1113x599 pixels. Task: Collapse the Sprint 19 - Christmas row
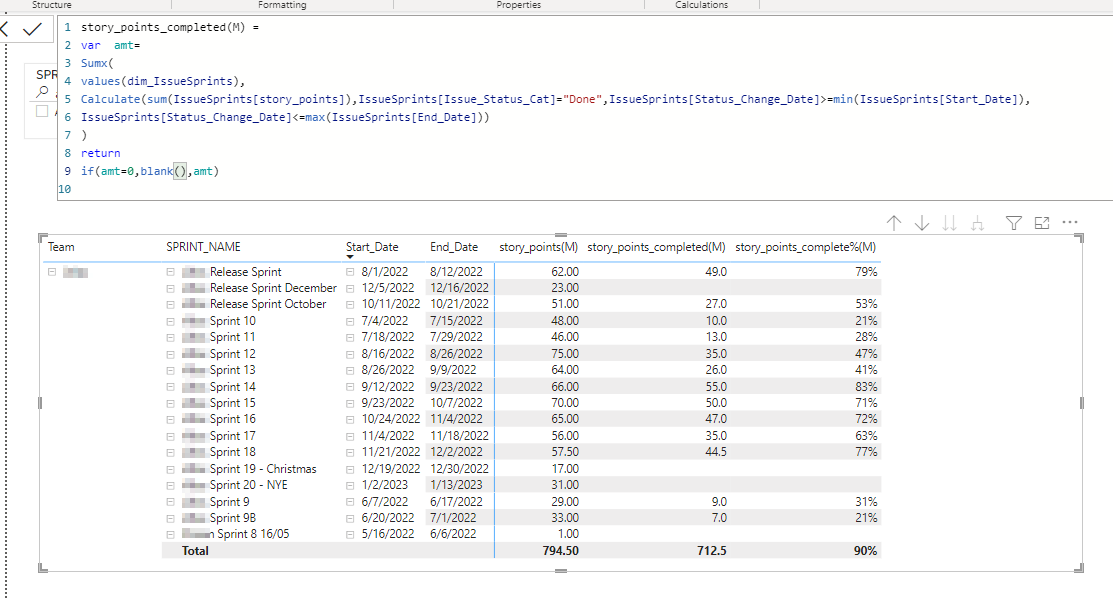pyautogui.click(x=170, y=469)
